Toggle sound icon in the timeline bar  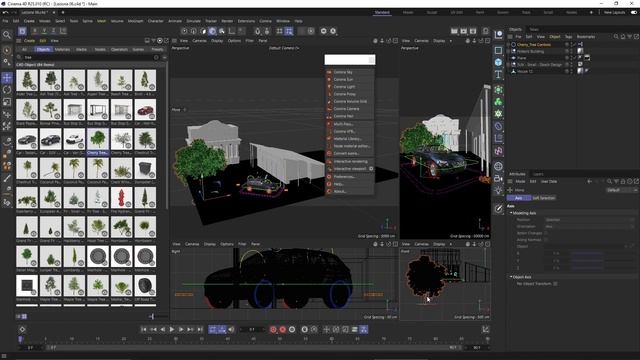[231, 329]
